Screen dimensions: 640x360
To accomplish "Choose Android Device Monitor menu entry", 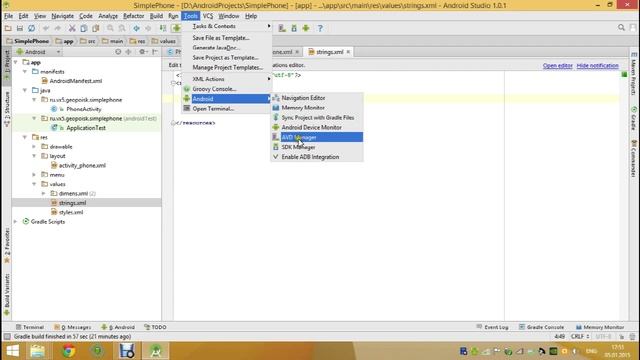I will point(317,127).
